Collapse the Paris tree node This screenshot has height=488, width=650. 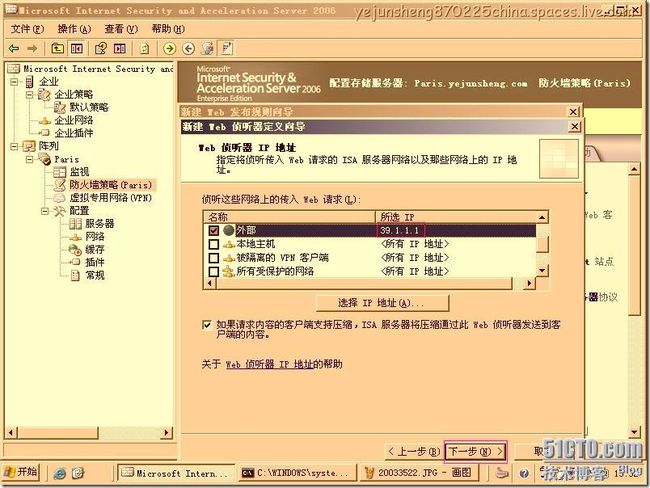click(x=29, y=159)
